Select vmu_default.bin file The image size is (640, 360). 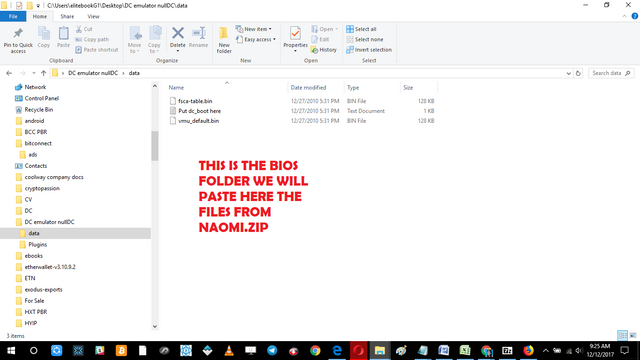pyautogui.click(x=198, y=121)
